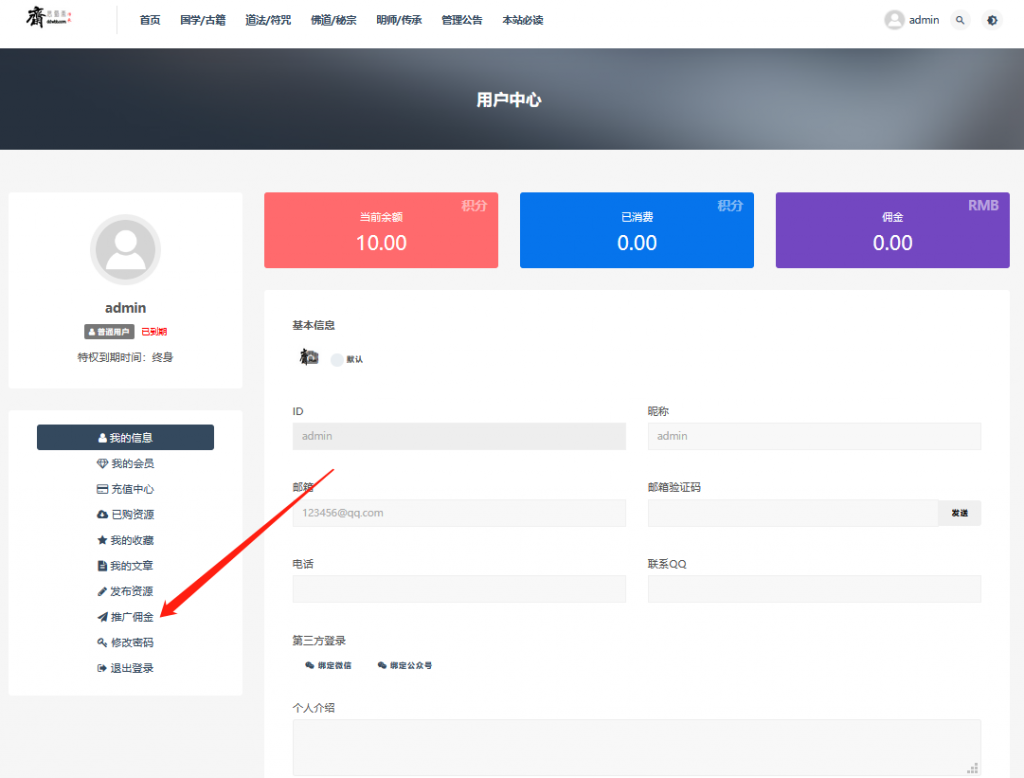The height and width of the screenshot is (778, 1024).
Task: Click the 绑定微信 link
Action: pyautogui.click(x=328, y=665)
